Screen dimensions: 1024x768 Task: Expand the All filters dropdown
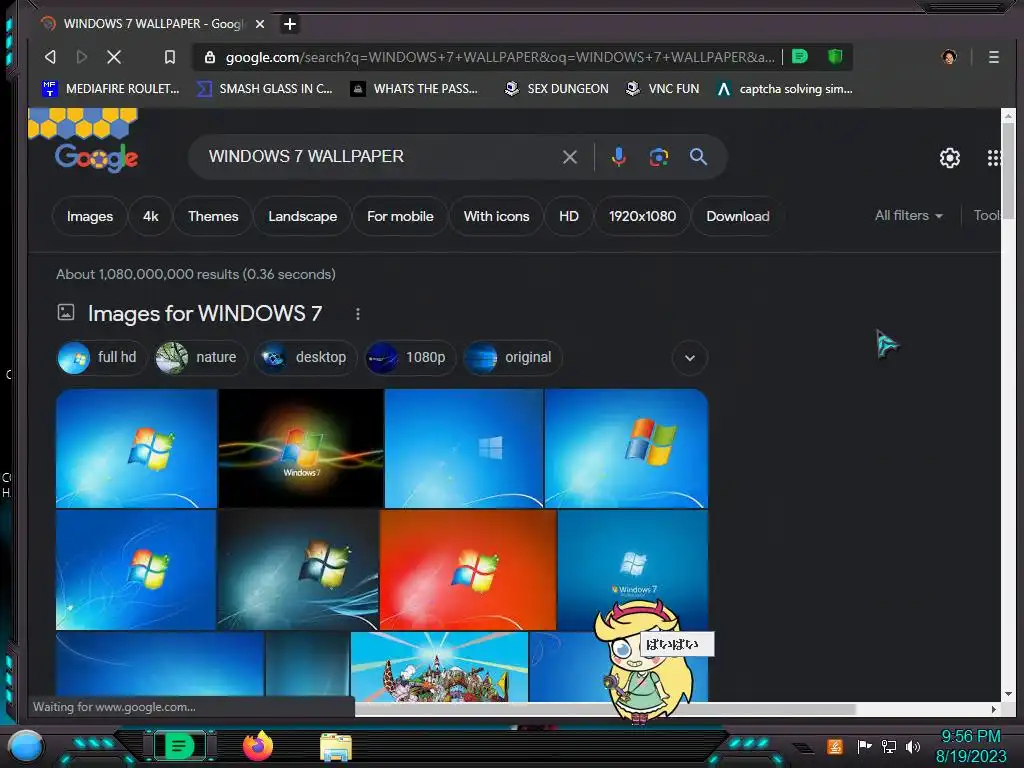pos(908,216)
